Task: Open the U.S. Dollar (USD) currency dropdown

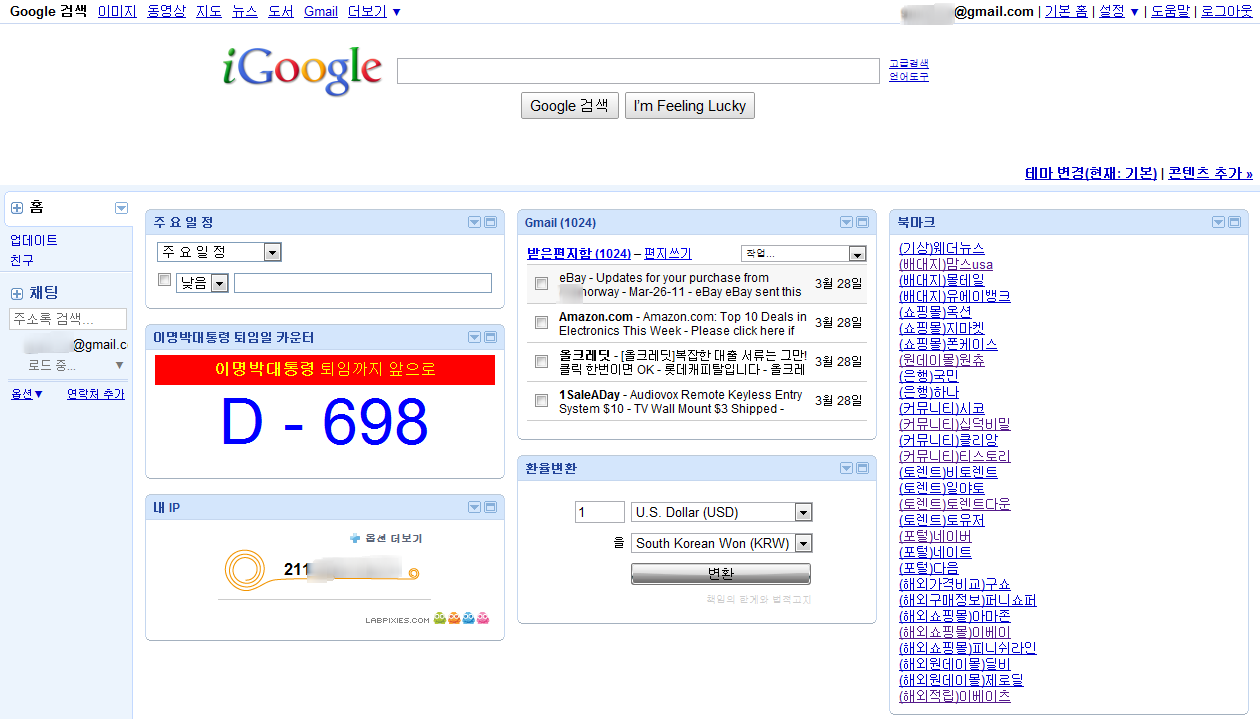Action: [x=722, y=512]
